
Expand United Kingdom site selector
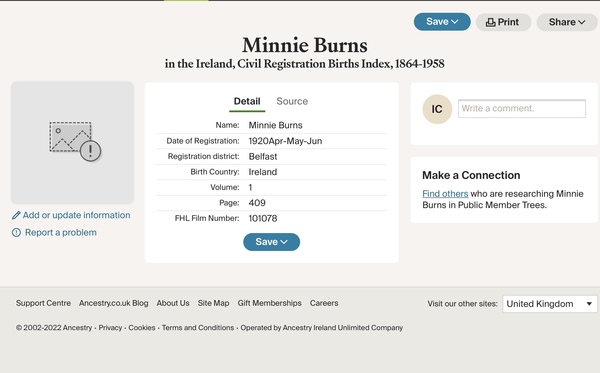coord(549,304)
